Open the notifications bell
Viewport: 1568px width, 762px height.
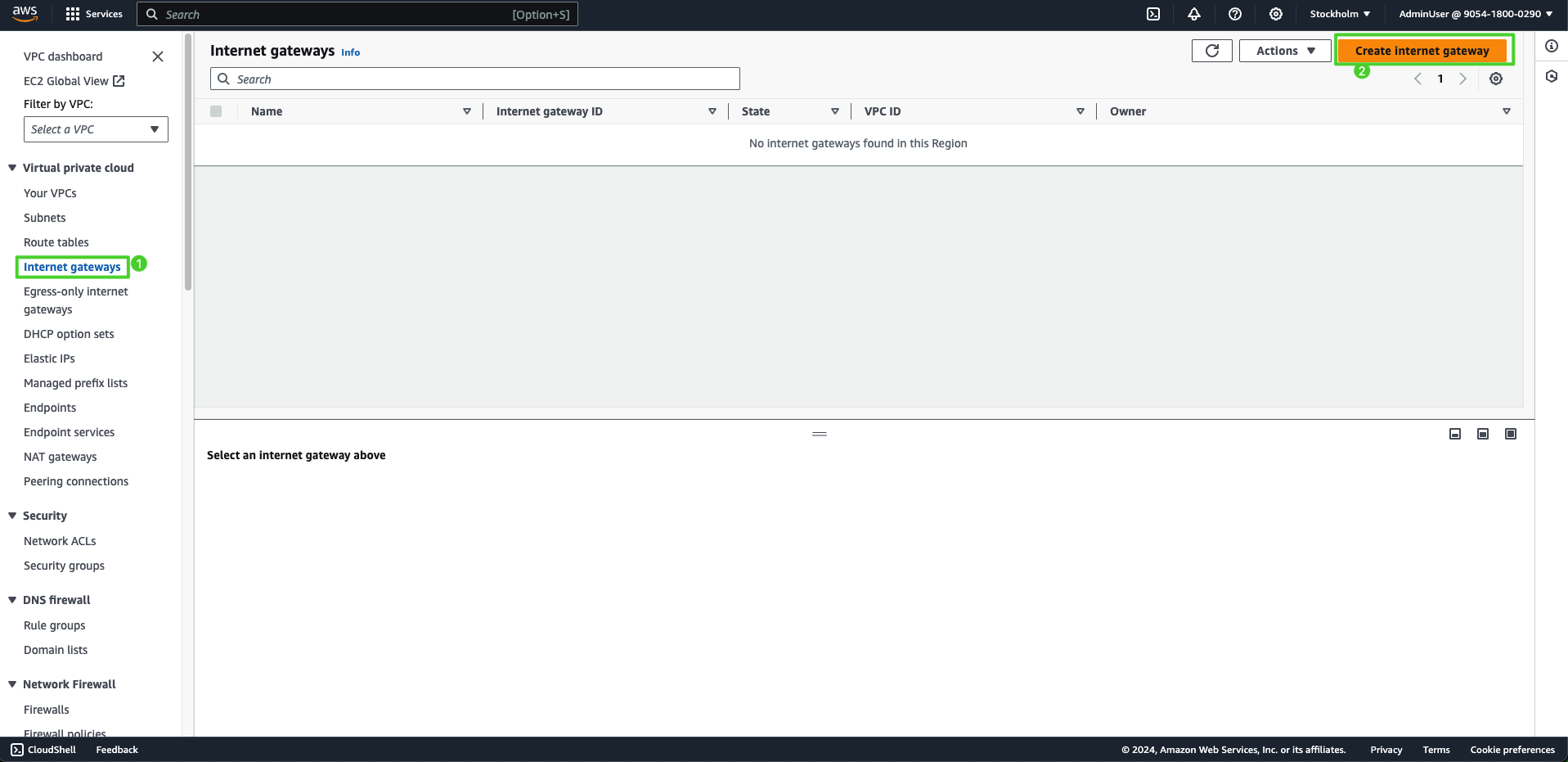coord(1194,14)
